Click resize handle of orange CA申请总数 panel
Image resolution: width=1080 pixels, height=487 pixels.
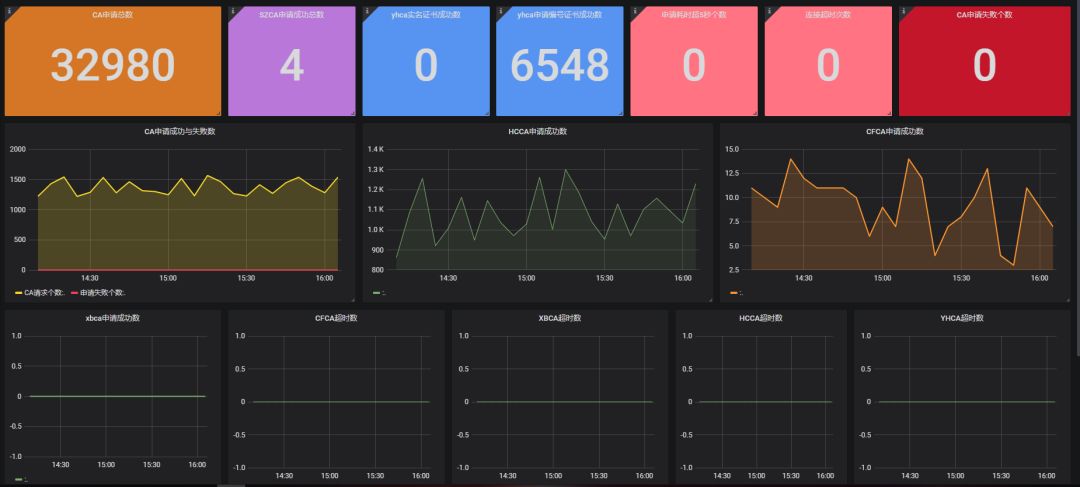click(x=218, y=112)
